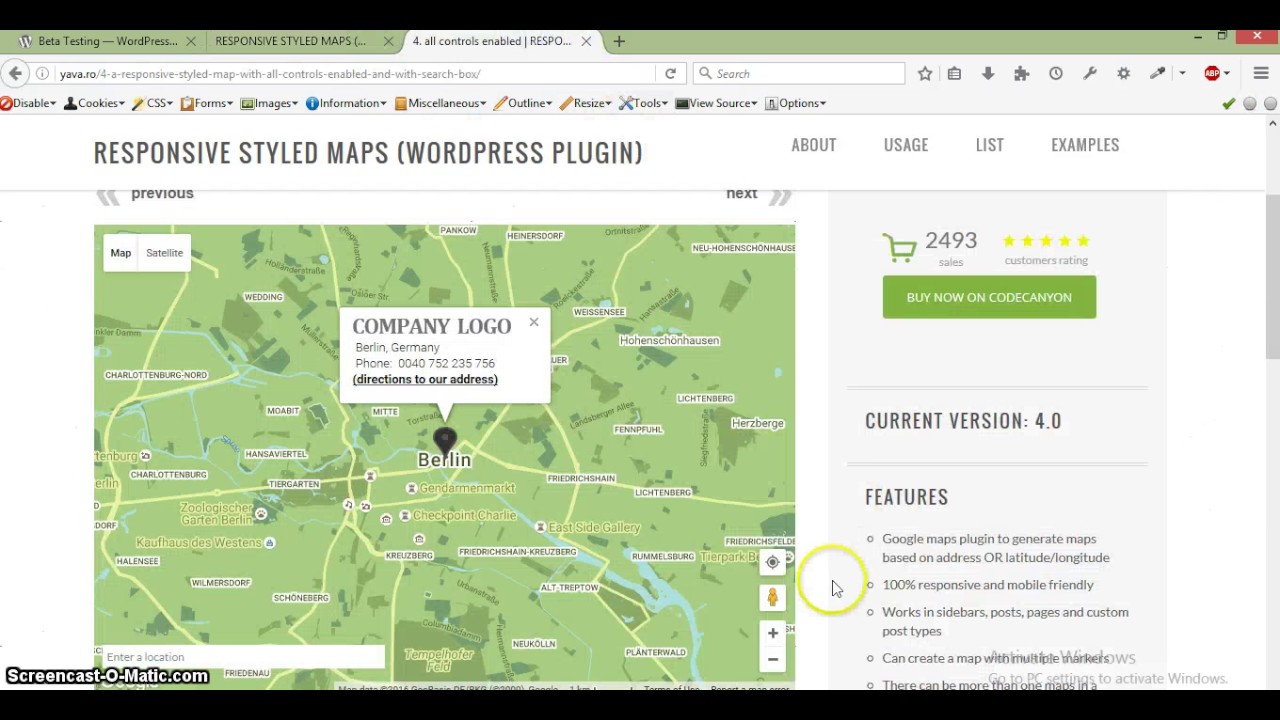Click the wrench developer tools icon
The image size is (1280, 720).
pos(1090,73)
